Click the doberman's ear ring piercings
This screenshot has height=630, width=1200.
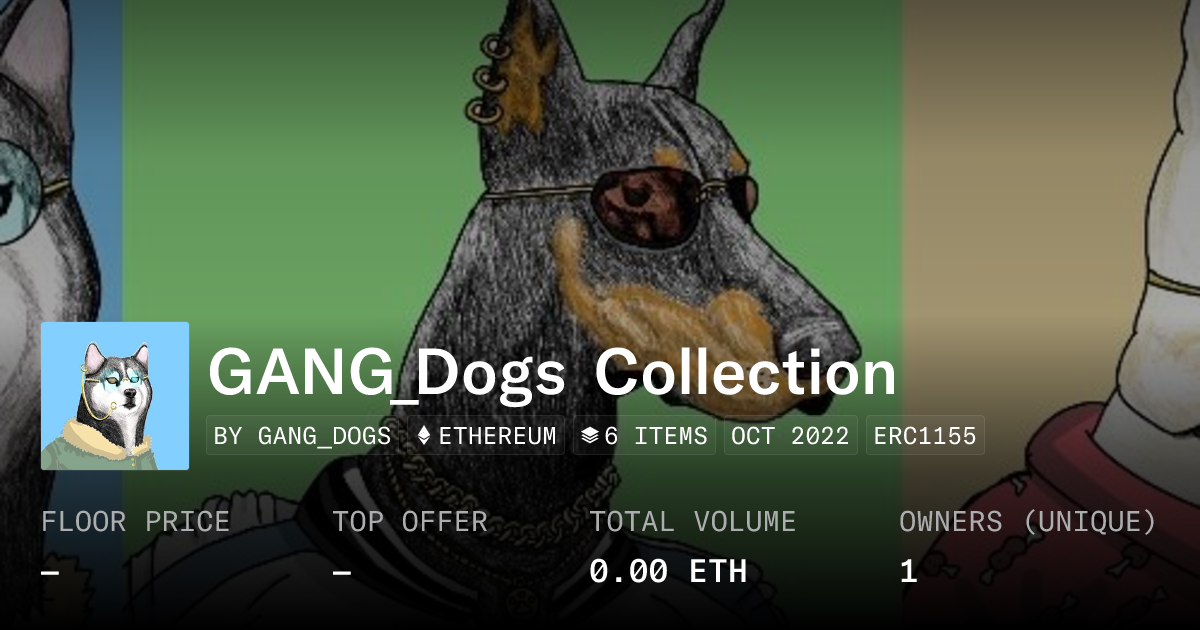[x=490, y=80]
